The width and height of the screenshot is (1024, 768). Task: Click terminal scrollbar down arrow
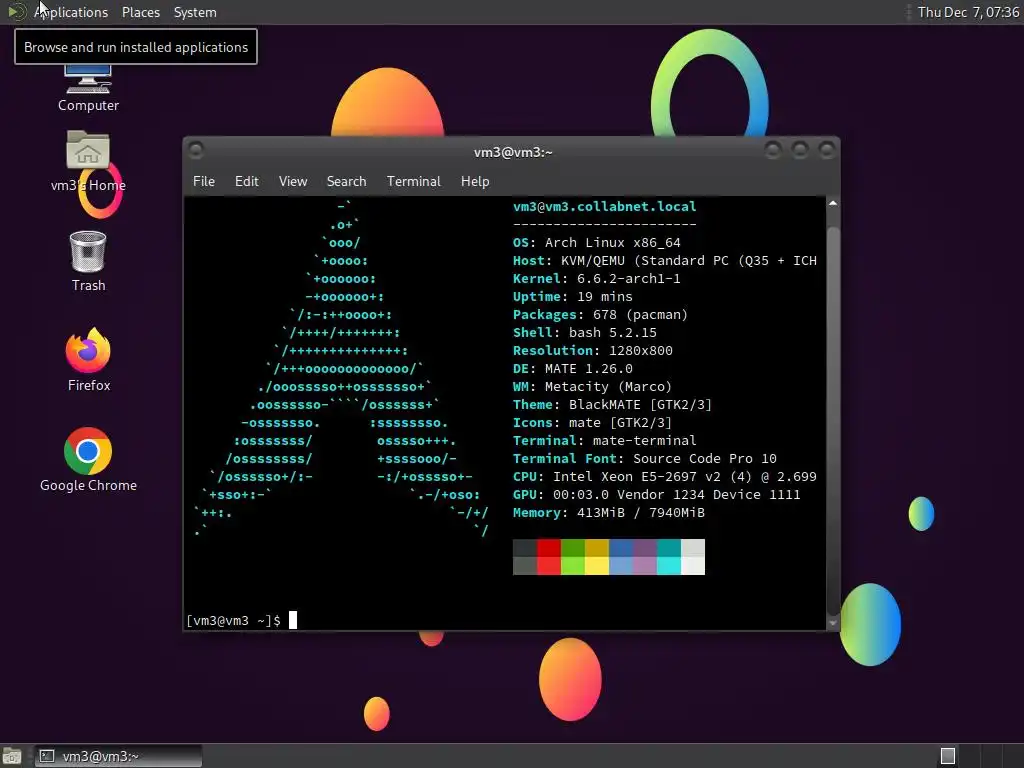click(833, 623)
